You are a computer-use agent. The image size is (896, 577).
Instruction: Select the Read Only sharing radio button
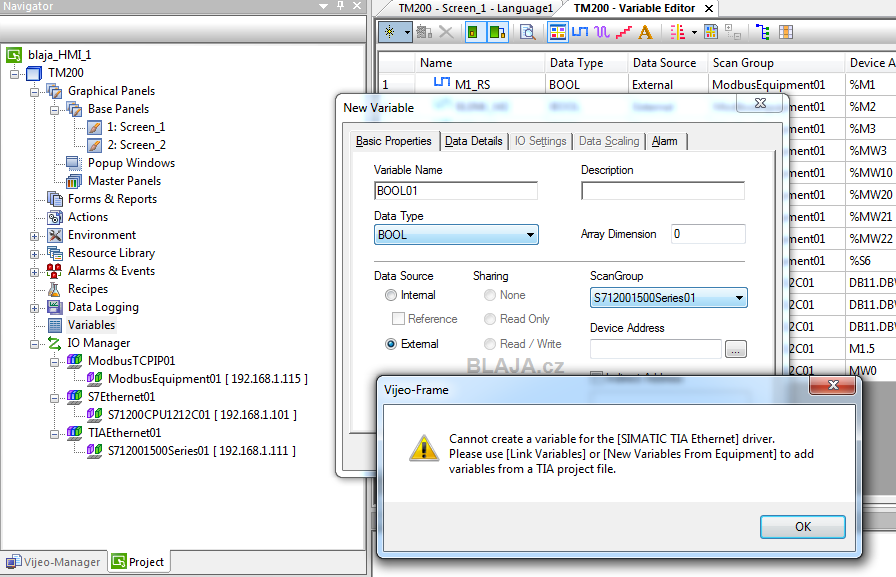490,319
